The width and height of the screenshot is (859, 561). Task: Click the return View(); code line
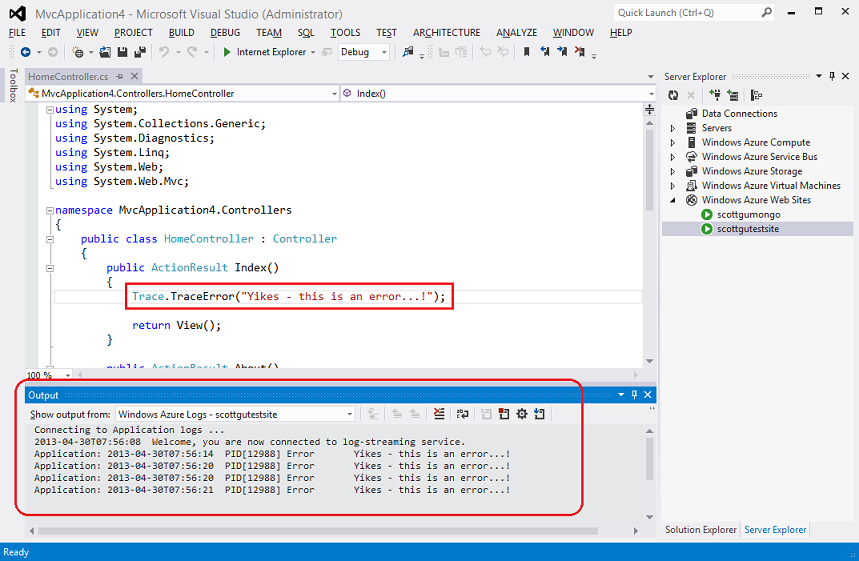pos(176,325)
